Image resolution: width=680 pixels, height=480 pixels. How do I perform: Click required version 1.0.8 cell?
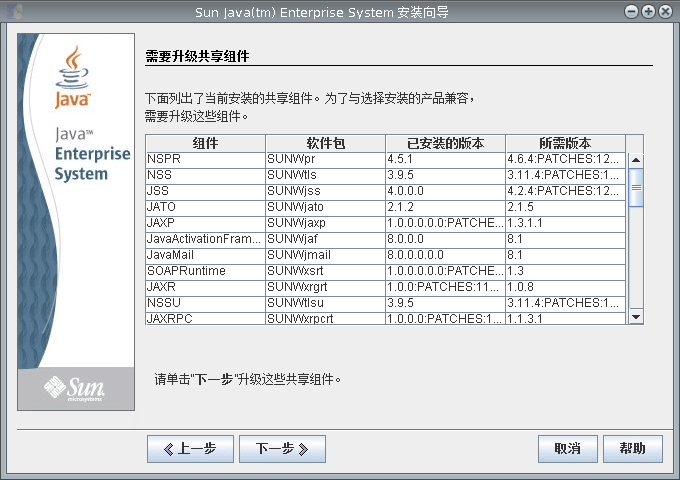point(566,287)
